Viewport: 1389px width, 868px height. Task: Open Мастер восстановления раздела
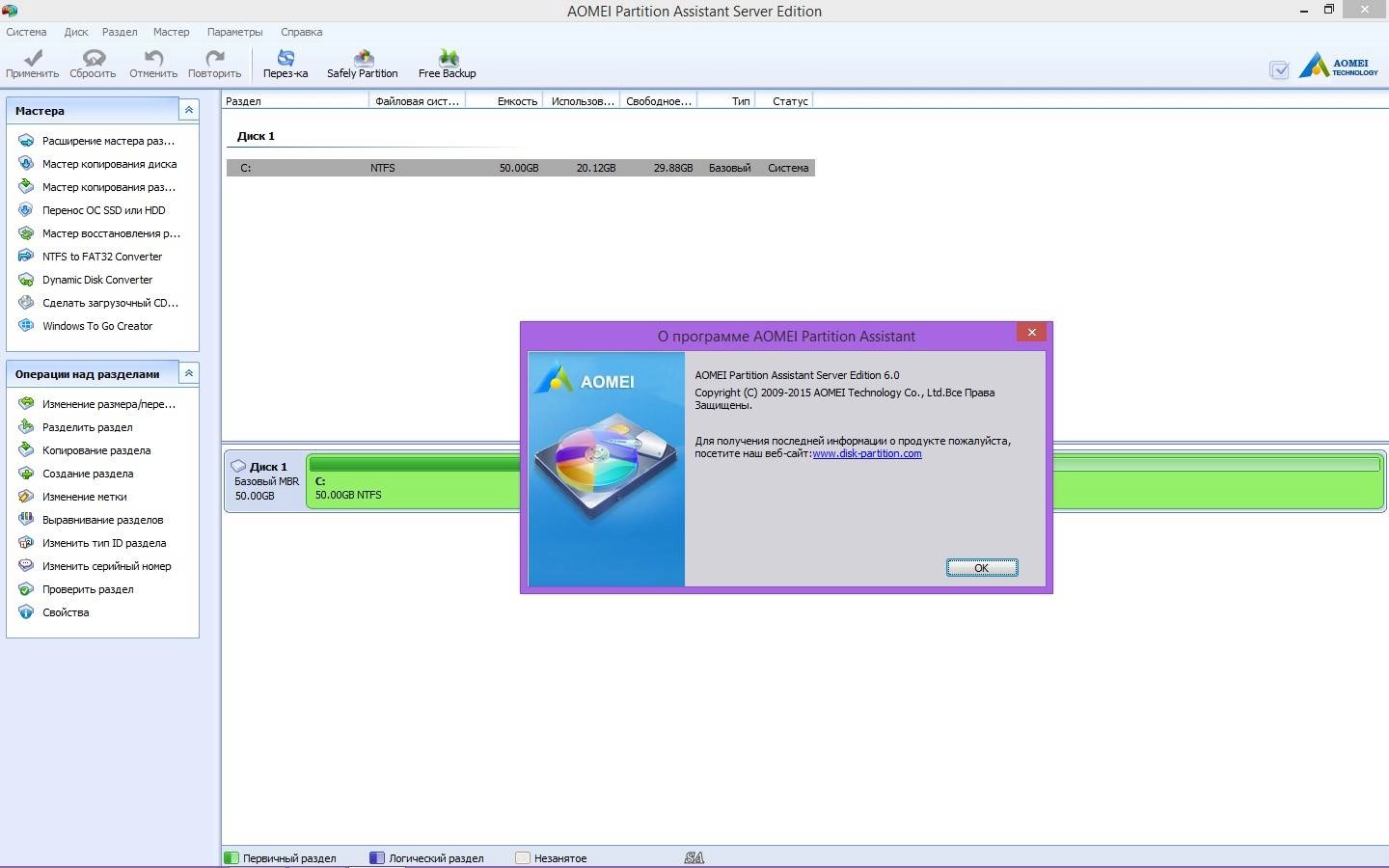pos(100,233)
